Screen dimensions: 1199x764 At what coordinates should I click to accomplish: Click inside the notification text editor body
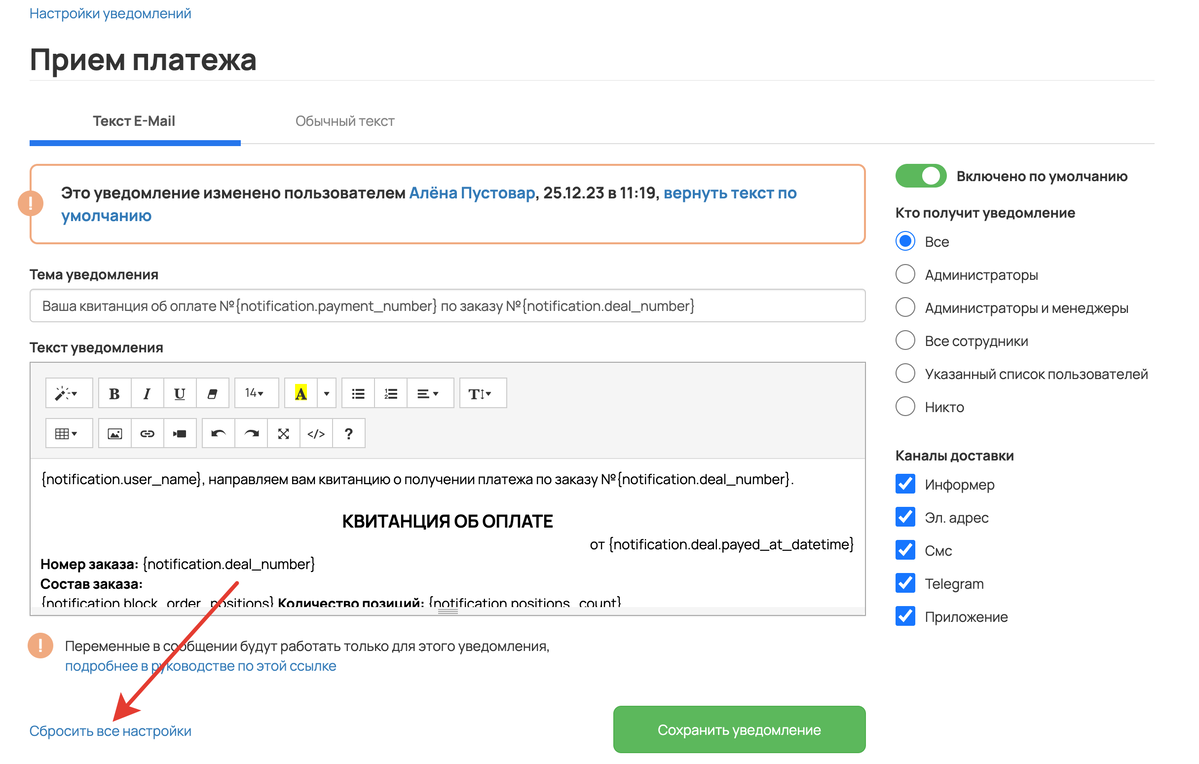pos(447,533)
